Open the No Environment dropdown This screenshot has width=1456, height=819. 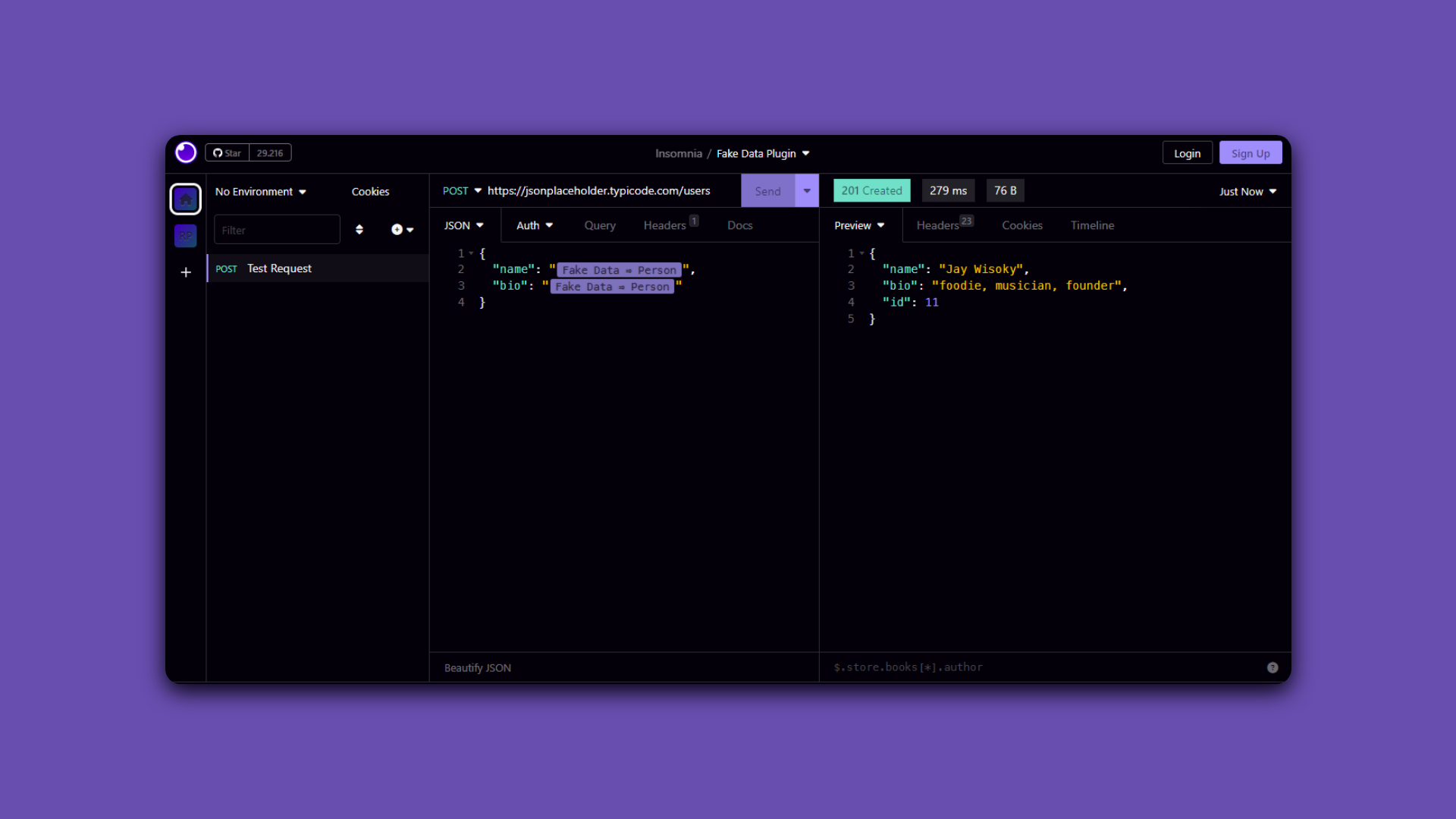click(260, 192)
